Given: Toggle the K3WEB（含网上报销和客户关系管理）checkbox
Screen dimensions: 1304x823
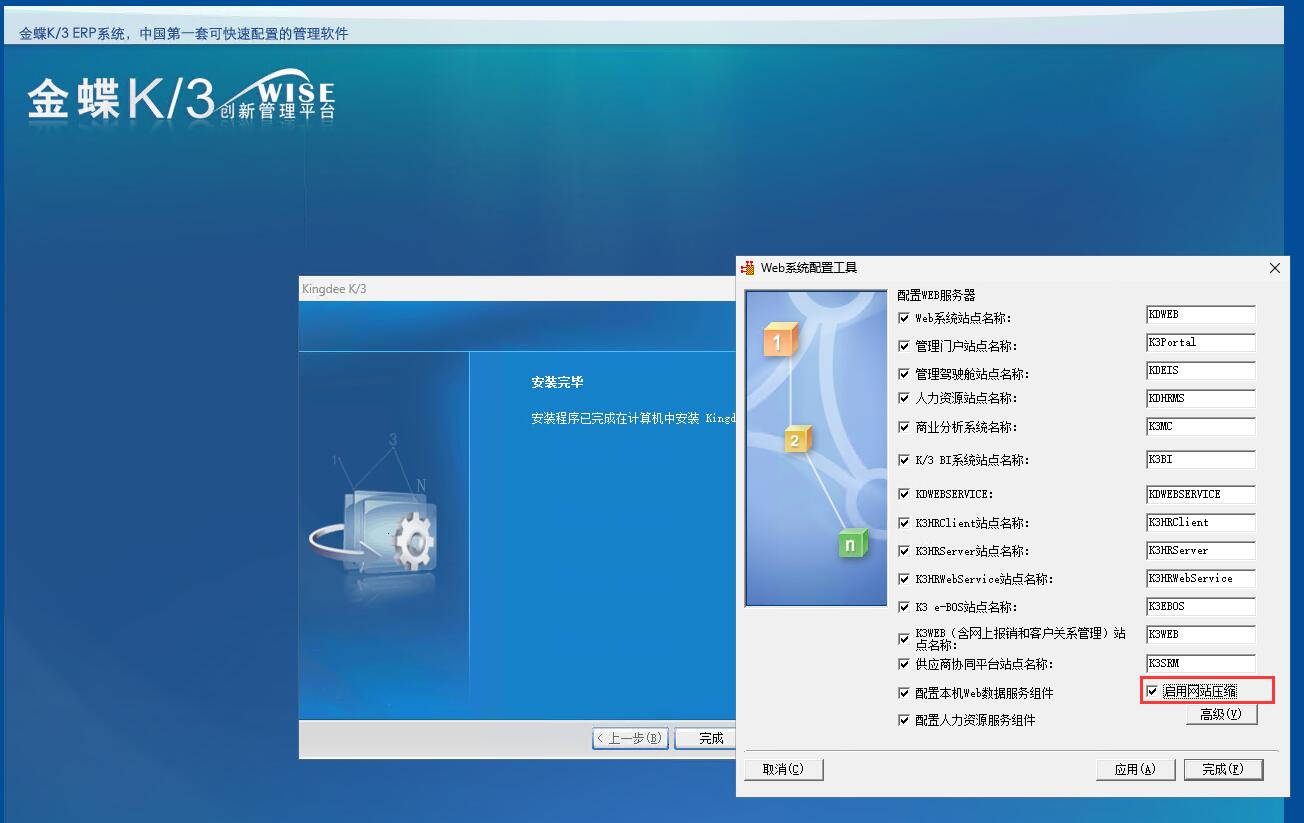Looking at the screenshot, I should (x=904, y=638).
